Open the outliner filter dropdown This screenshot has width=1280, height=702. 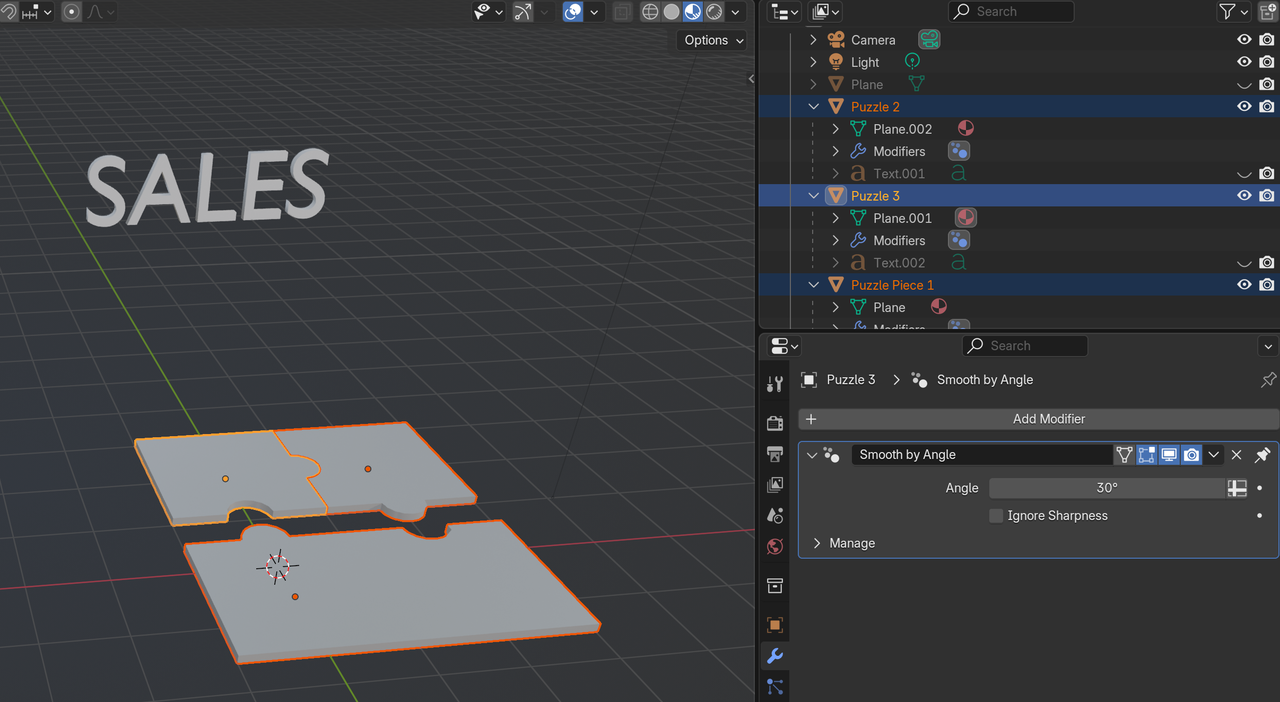pos(1234,12)
